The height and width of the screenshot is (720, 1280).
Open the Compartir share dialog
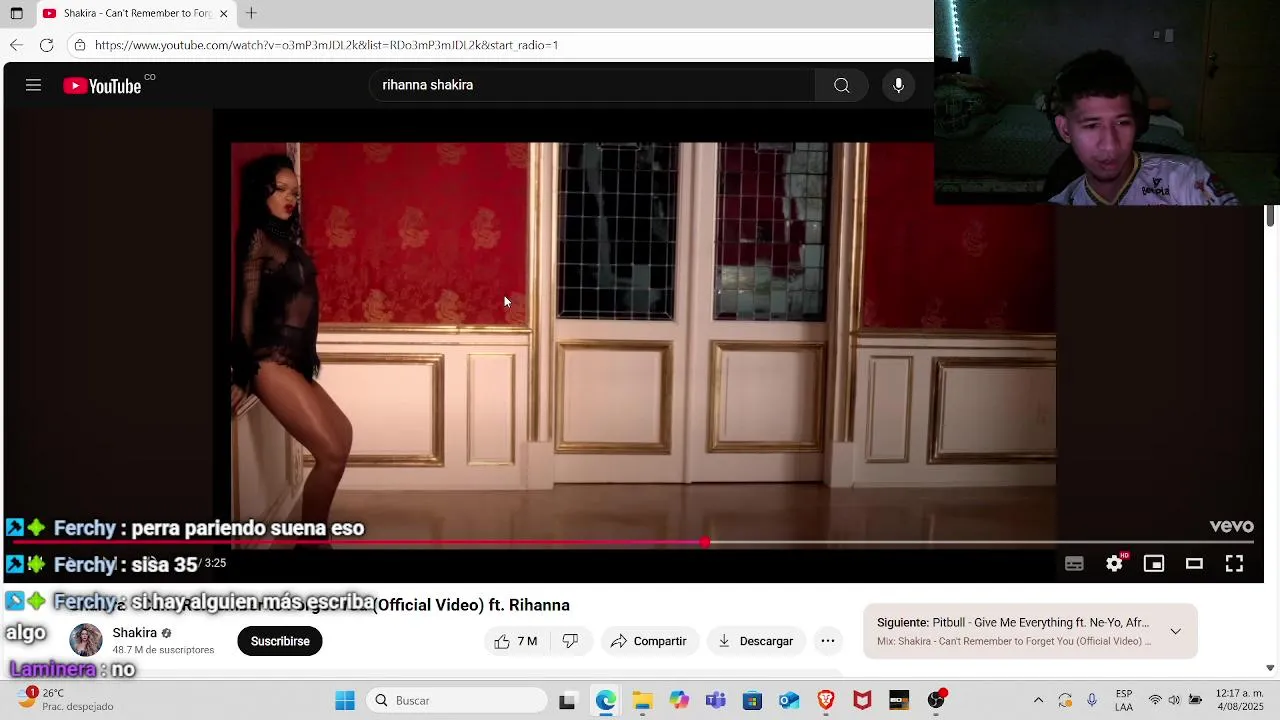(648, 641)
